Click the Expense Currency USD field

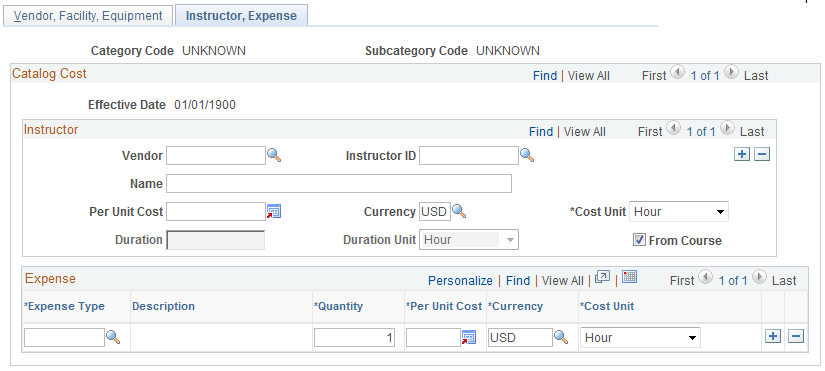click(x=520, y=337)
